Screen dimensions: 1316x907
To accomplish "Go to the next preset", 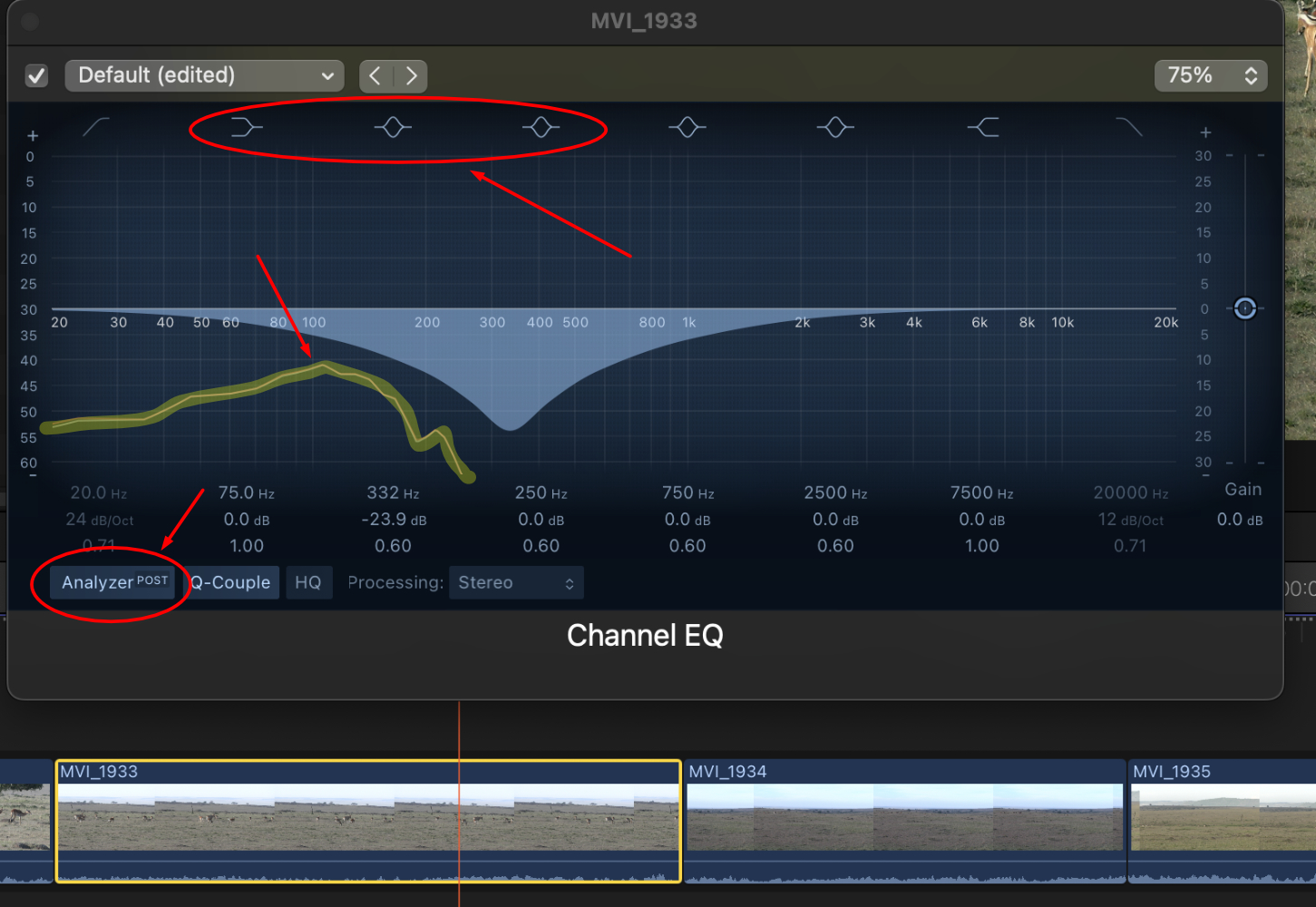I will 411,75.
